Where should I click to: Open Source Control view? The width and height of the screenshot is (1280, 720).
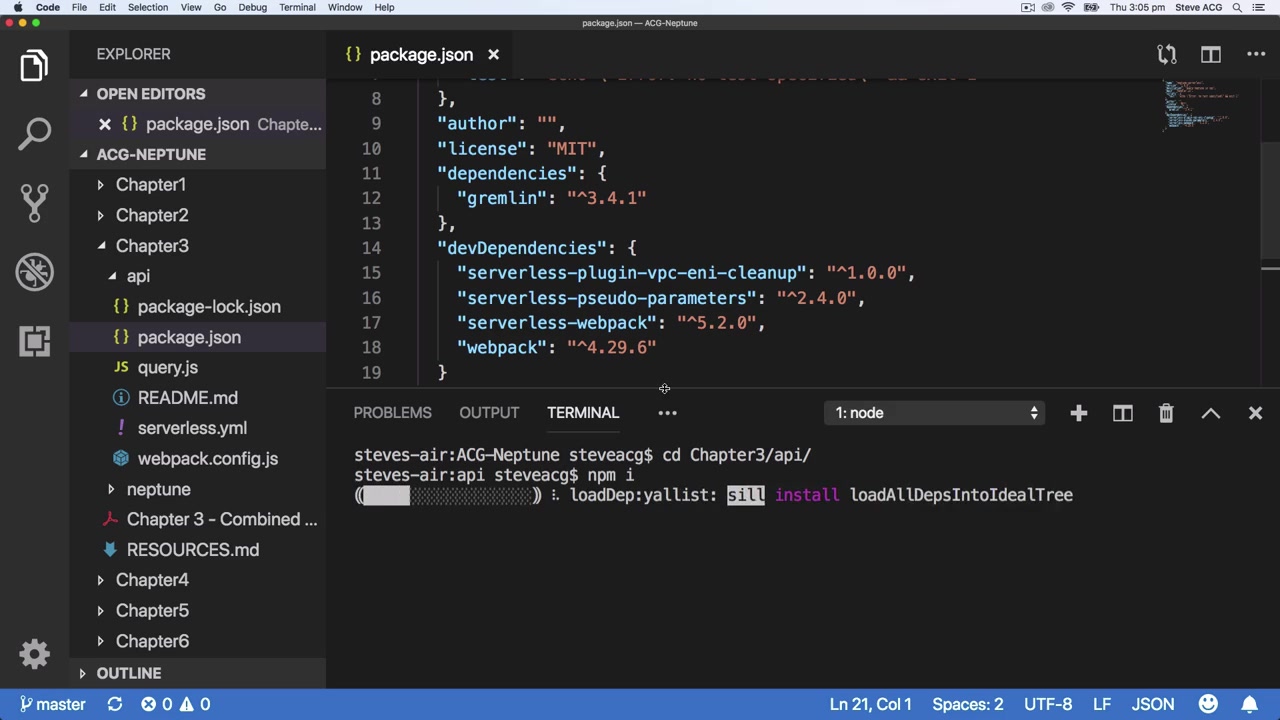[x=34, y=201]
